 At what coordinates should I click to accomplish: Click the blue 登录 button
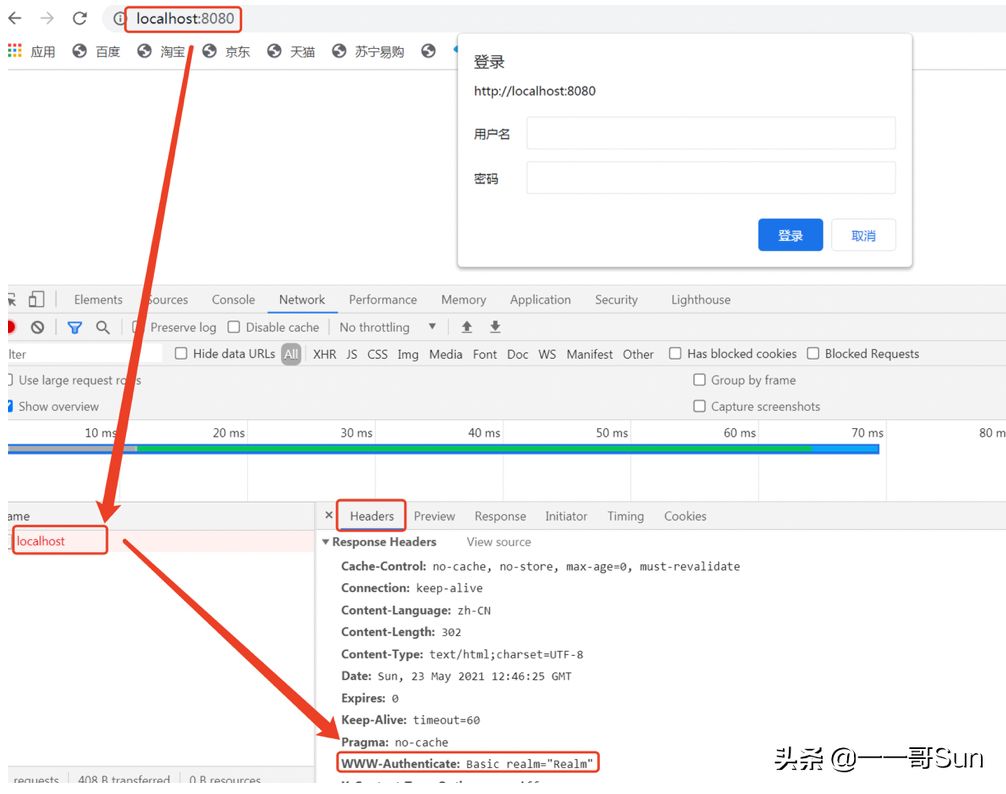click(790, 235)
